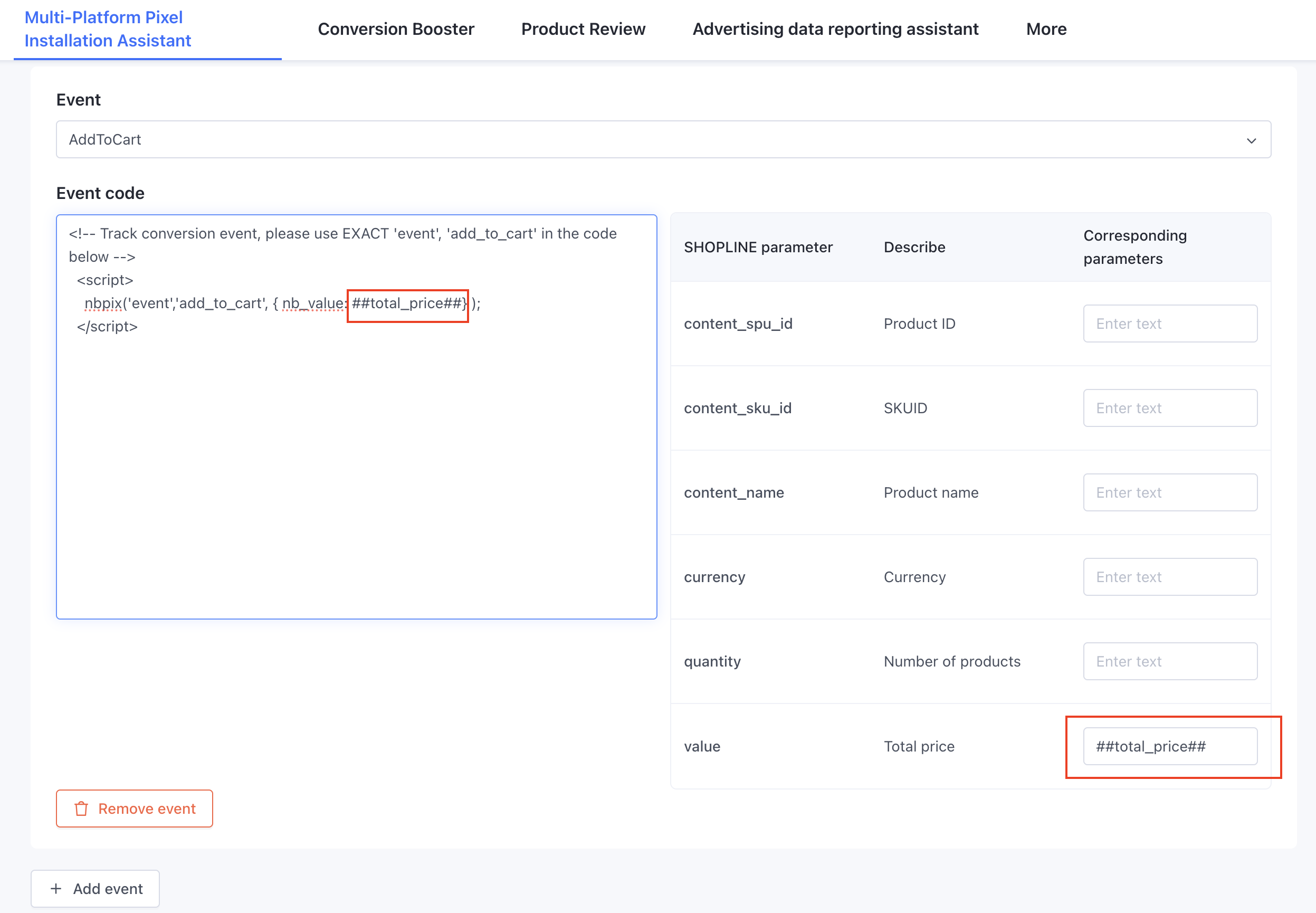
Task: Click the plus icon on Add event
Action: tap(56, 888)
